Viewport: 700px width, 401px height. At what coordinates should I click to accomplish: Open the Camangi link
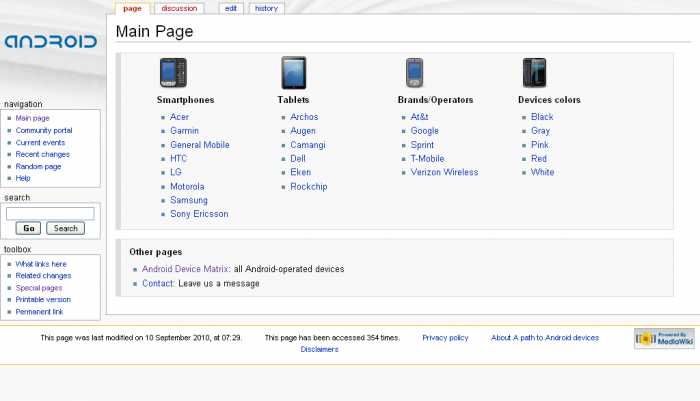click(x=308, y=145)
